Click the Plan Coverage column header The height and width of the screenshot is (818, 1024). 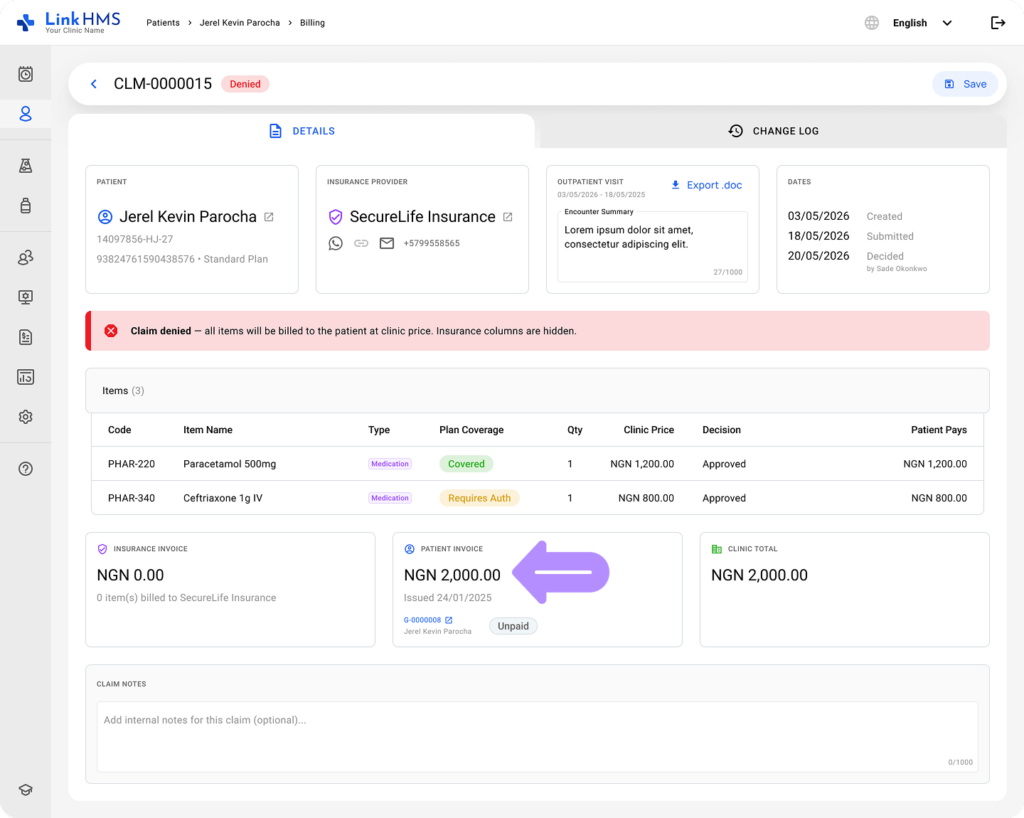472,430
